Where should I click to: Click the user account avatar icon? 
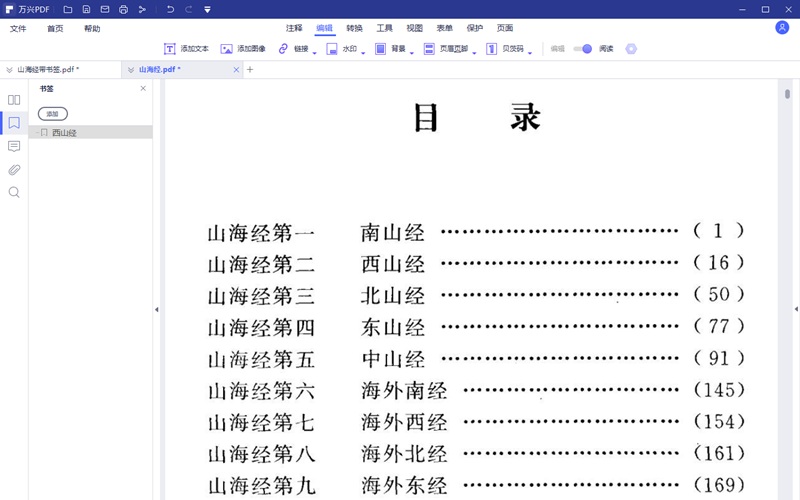[x=782, y=28]
